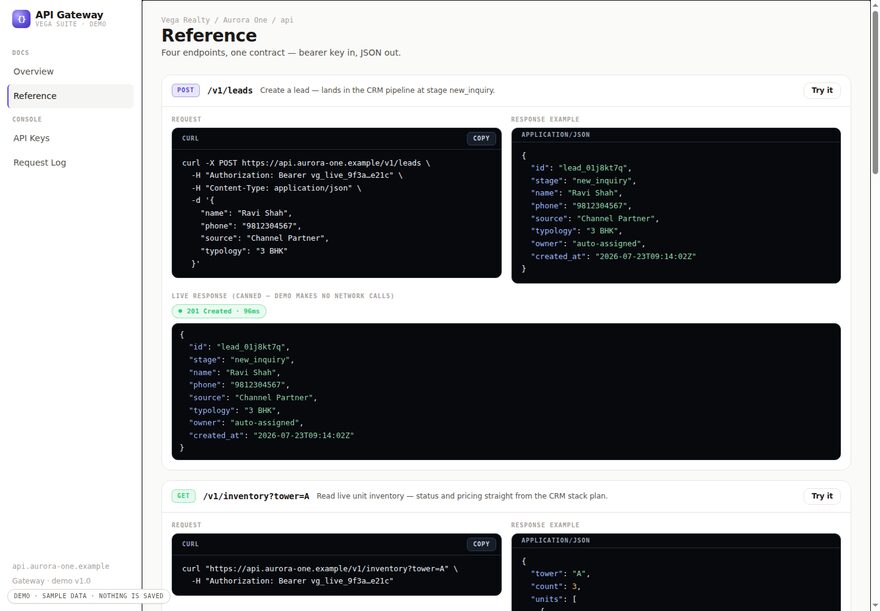Click the Reference page heading

[x=209, y=35]
